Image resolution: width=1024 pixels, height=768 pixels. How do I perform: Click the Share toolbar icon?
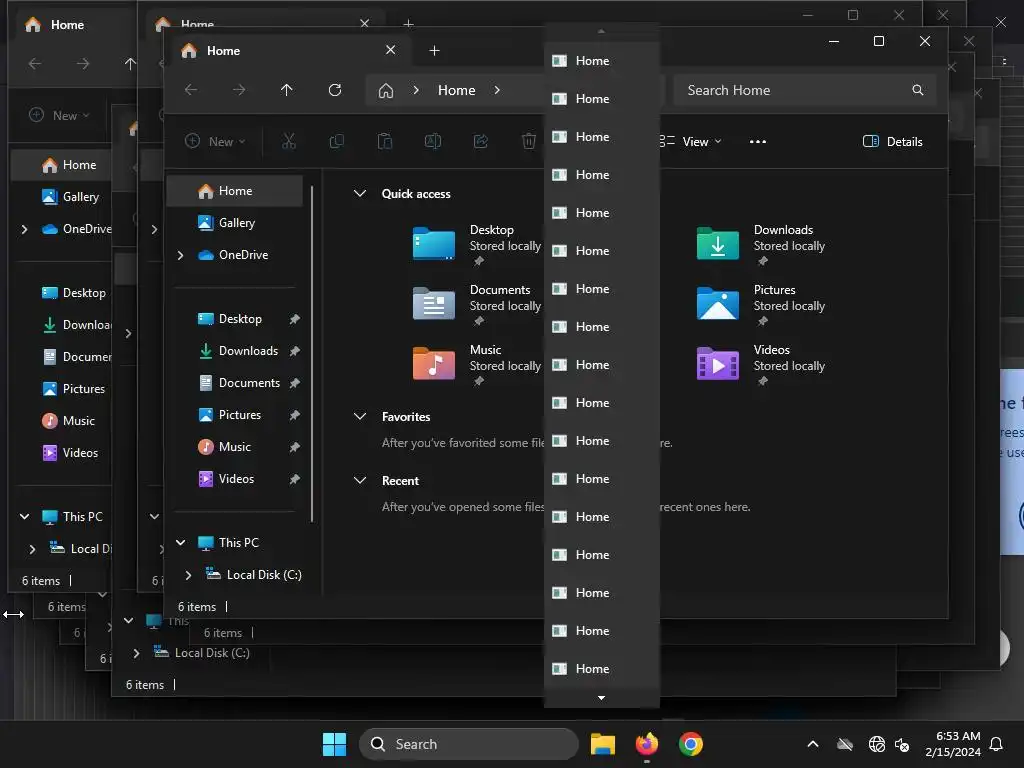point(481,141)
